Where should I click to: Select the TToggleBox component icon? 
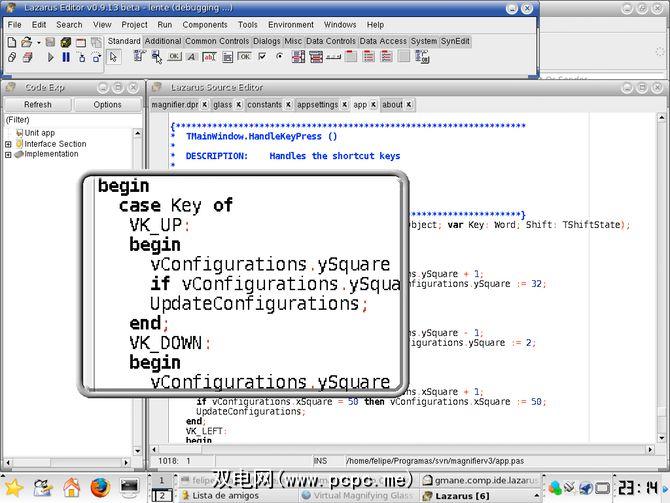tap(244, 56)
